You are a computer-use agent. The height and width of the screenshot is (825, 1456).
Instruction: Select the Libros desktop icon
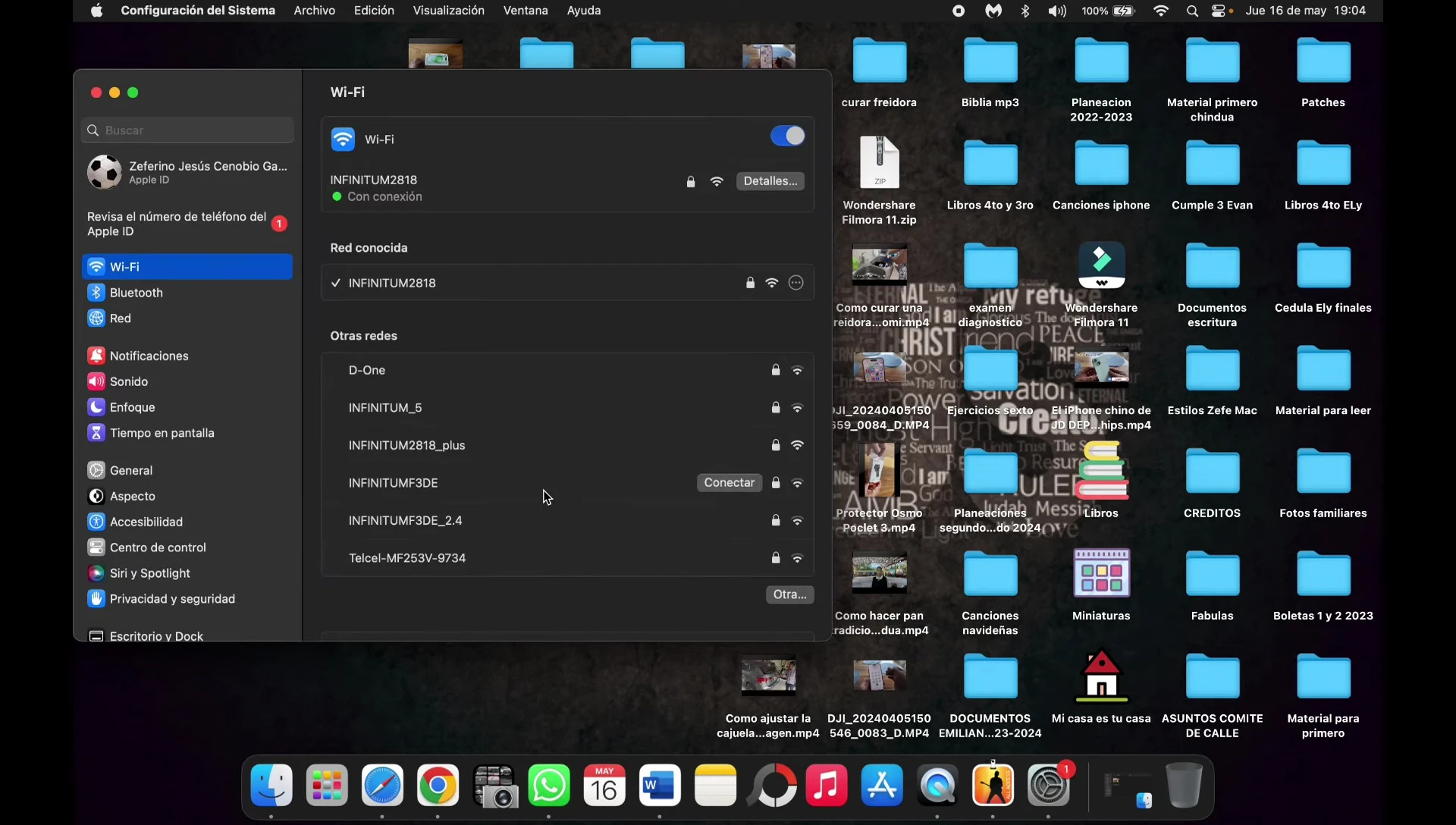coord(1101,481)
